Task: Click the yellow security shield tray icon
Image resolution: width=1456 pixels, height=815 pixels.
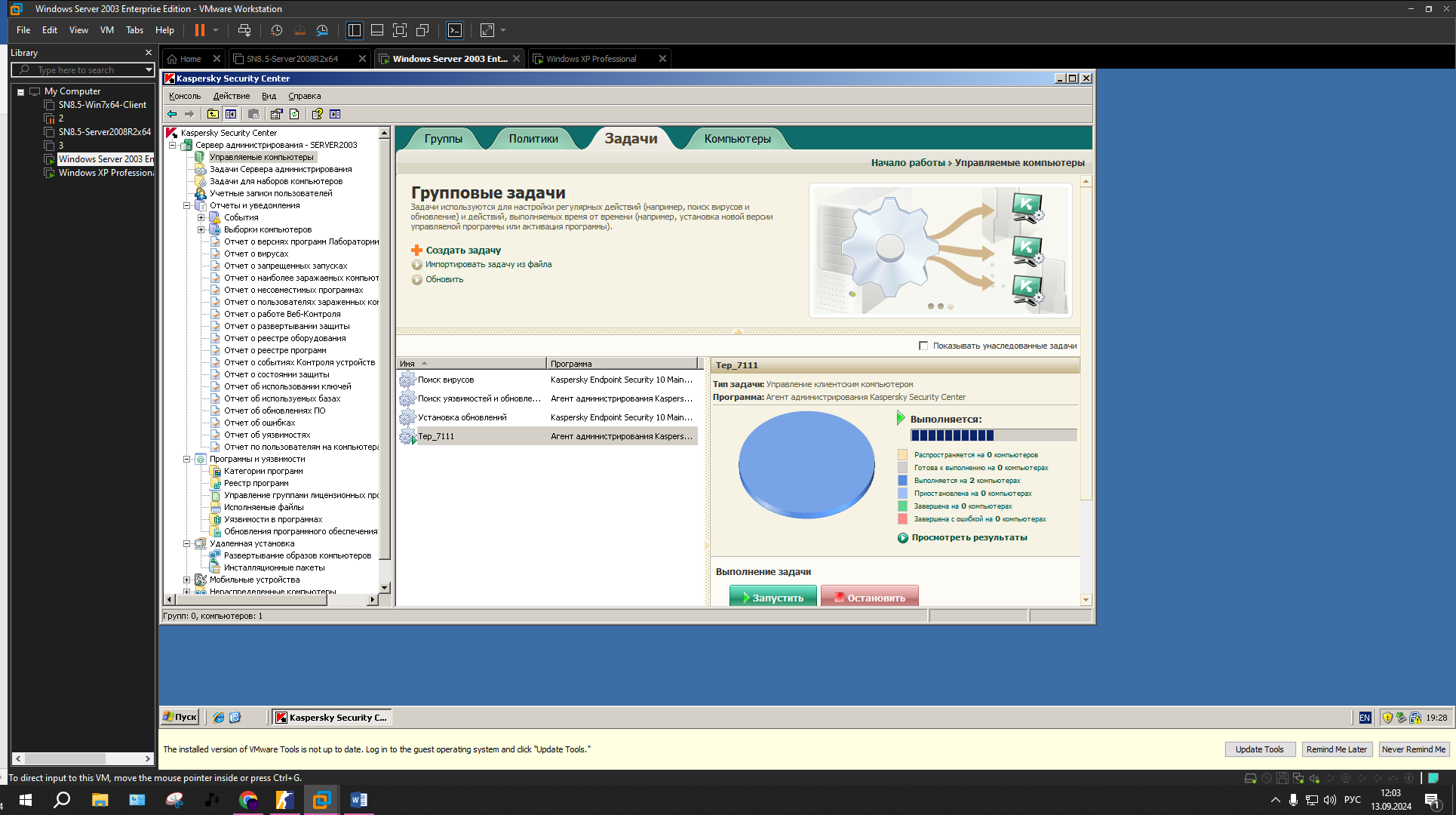Action: (x=1387, y=718)
